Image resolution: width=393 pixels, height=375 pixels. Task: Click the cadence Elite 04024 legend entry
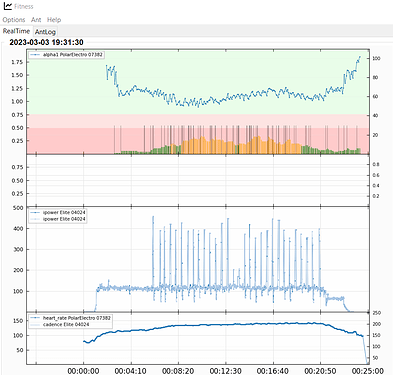[x=60, y=324]
